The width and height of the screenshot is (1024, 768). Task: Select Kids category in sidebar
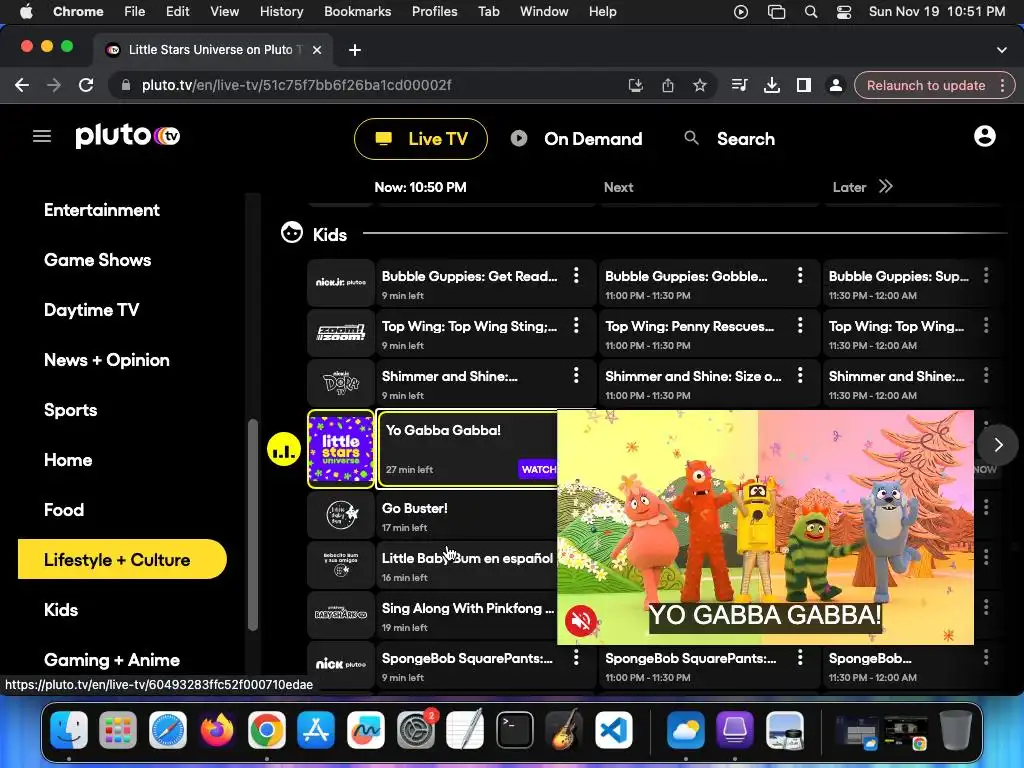coord(61,610)
